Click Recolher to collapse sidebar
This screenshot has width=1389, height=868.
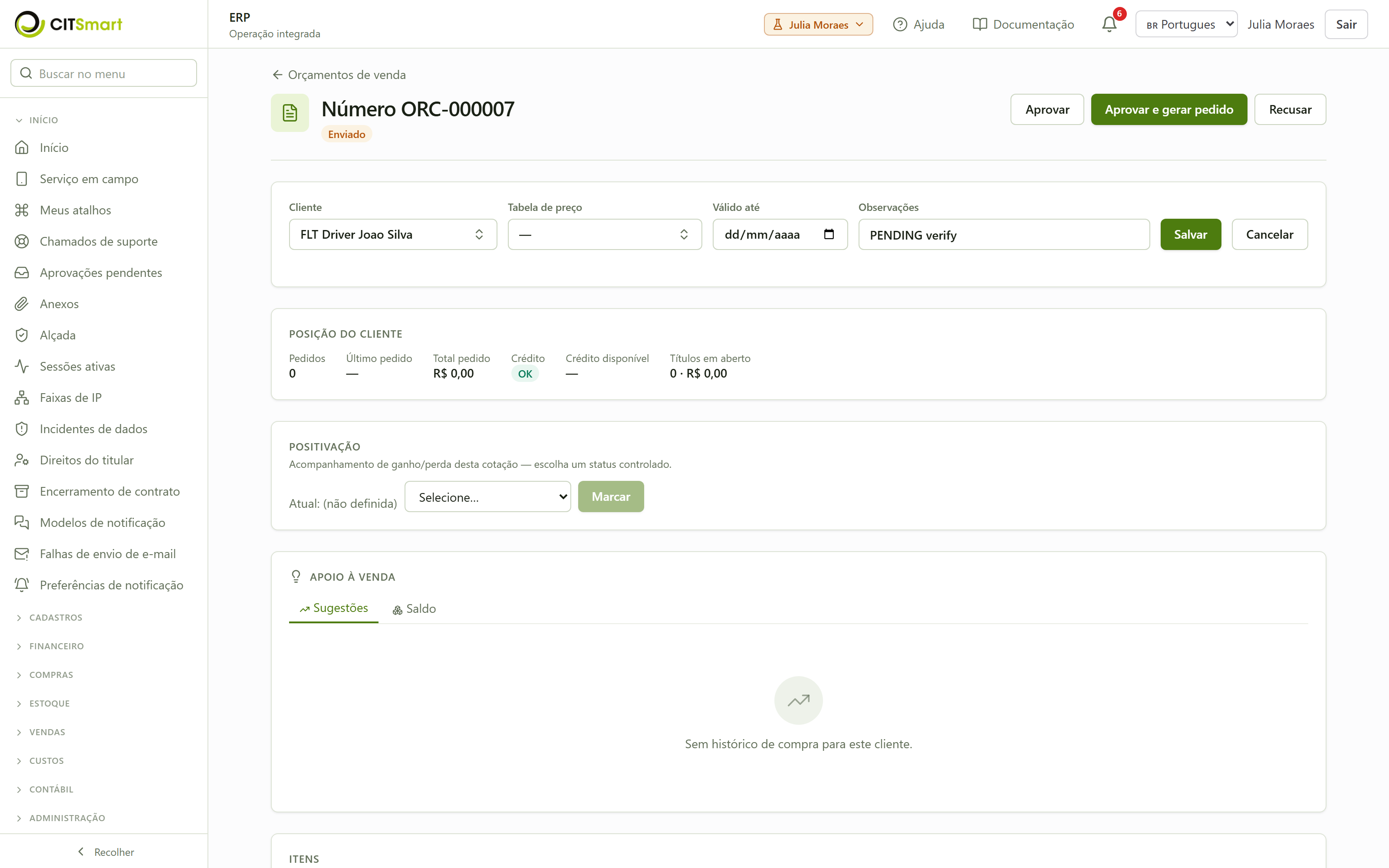click(105, 852)
